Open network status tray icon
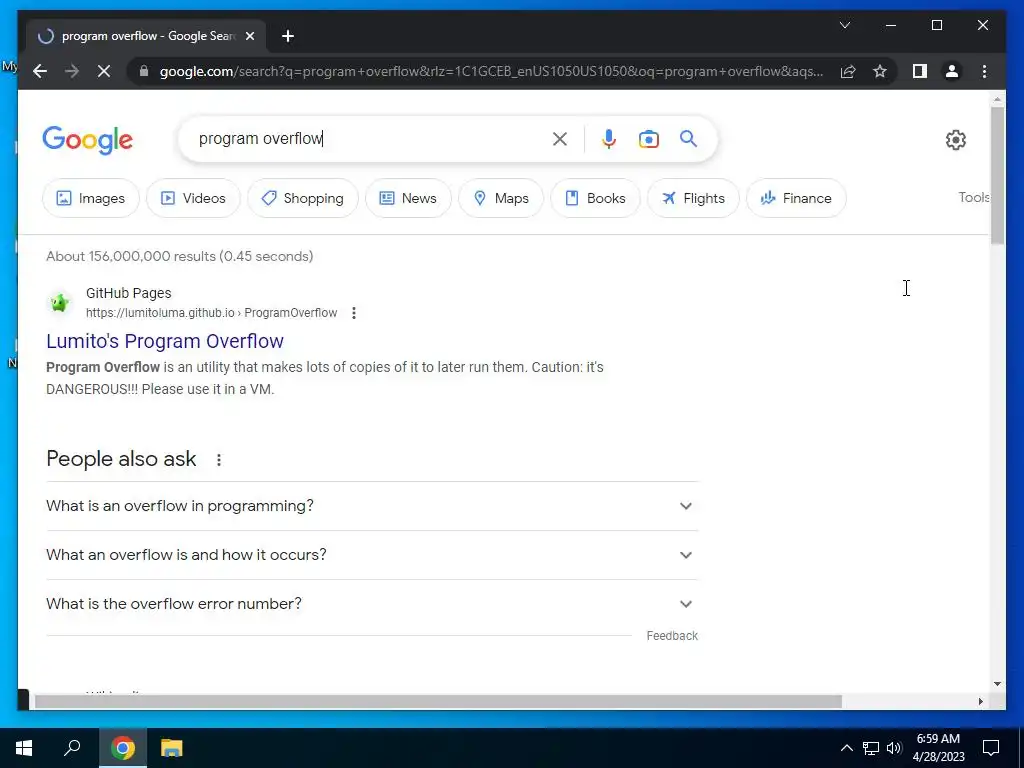The image size is (1024, 768). click(x=871, y=748)
